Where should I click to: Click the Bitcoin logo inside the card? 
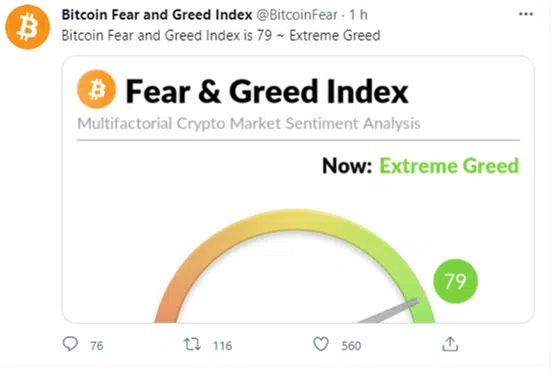pos(96,89)
